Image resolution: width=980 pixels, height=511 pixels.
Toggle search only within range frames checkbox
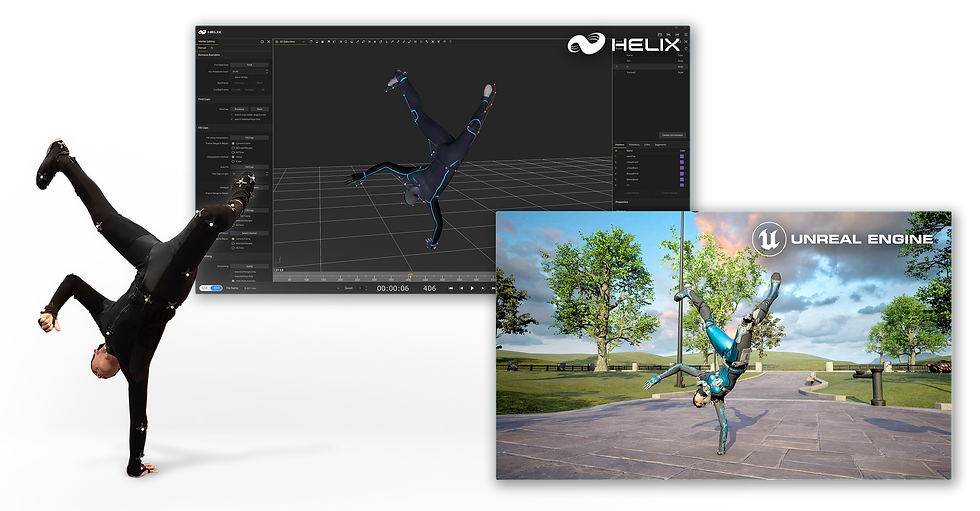(232, 115)
